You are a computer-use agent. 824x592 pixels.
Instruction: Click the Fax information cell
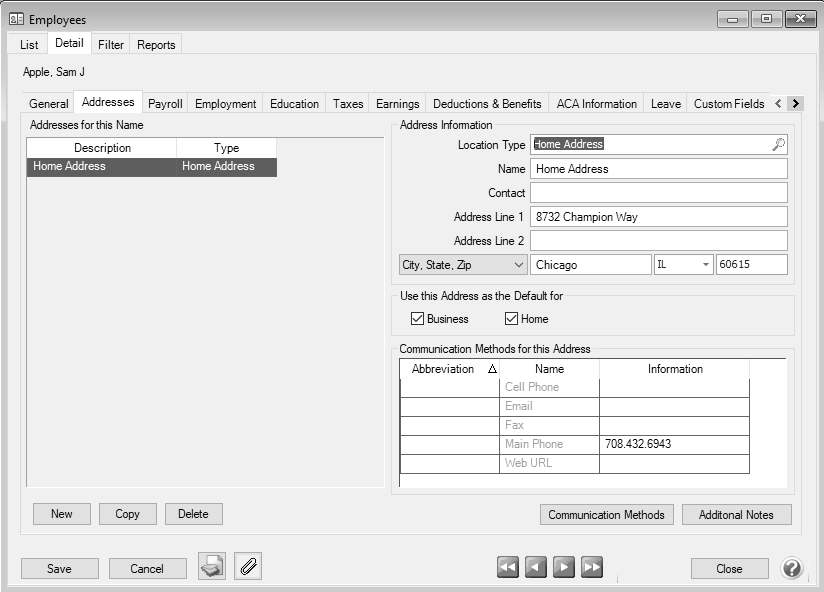point(674,425)
